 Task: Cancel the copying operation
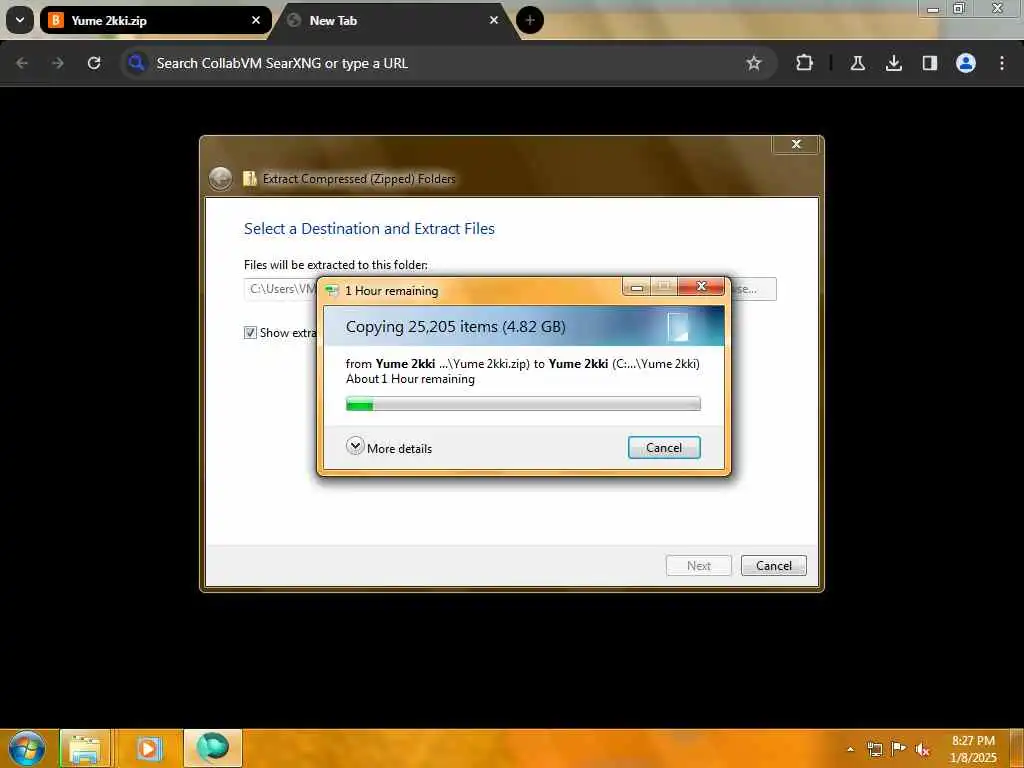point(664,447)
